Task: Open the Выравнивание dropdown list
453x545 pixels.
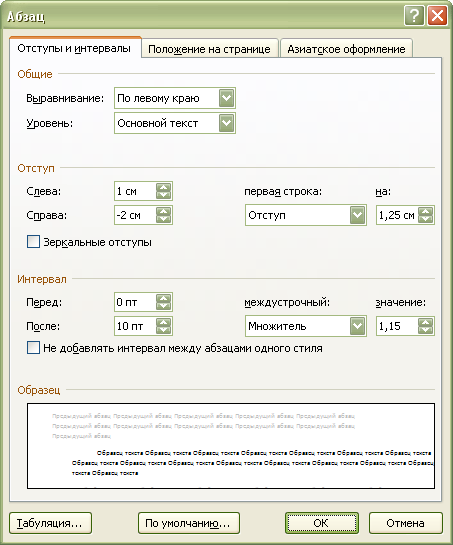Action: (x=227, y=98)
